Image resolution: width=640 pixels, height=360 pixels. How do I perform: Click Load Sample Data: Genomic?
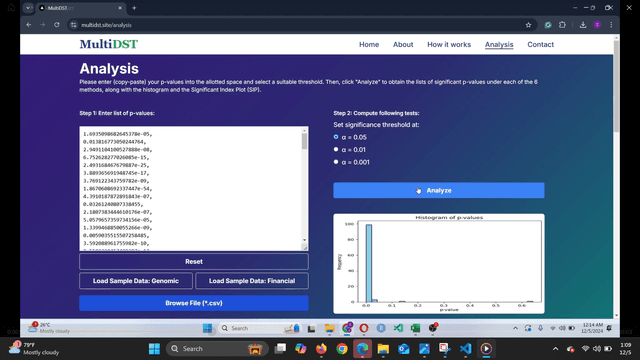pos(136,281)
